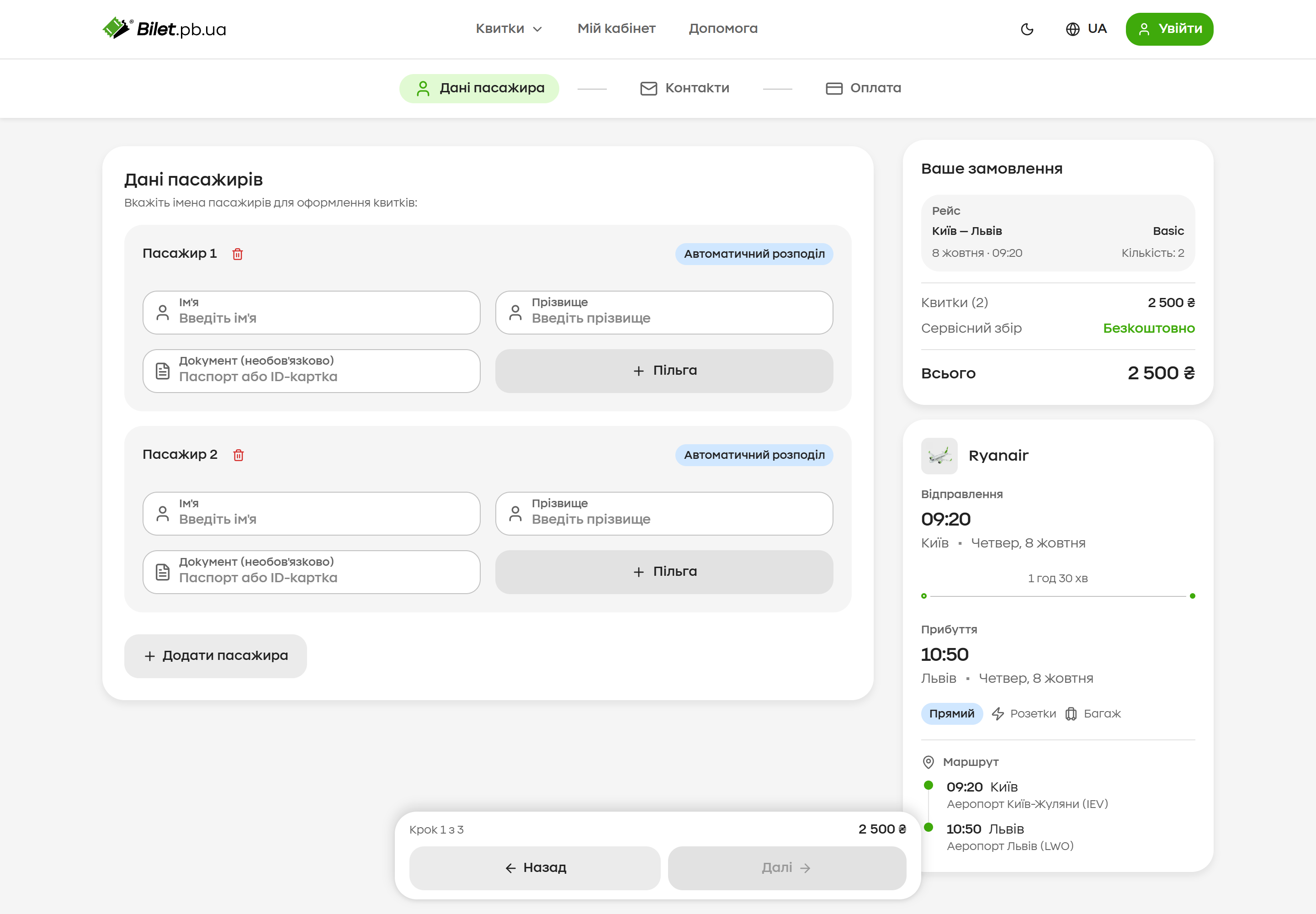The height and width of the screenshot is (914, 1316).
Task: Open the UA language selector
Action: point(1086,29)
